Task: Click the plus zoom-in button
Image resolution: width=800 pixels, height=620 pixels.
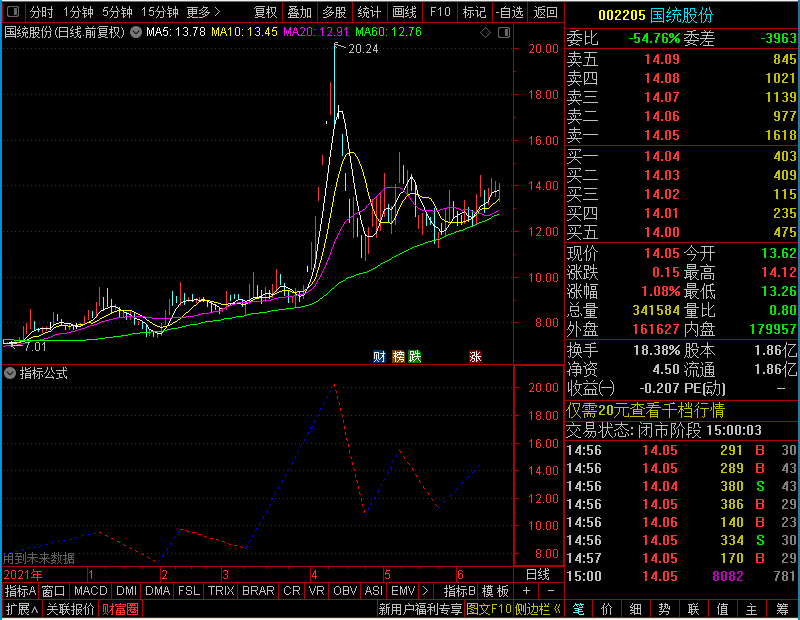Action: point(527,591)
